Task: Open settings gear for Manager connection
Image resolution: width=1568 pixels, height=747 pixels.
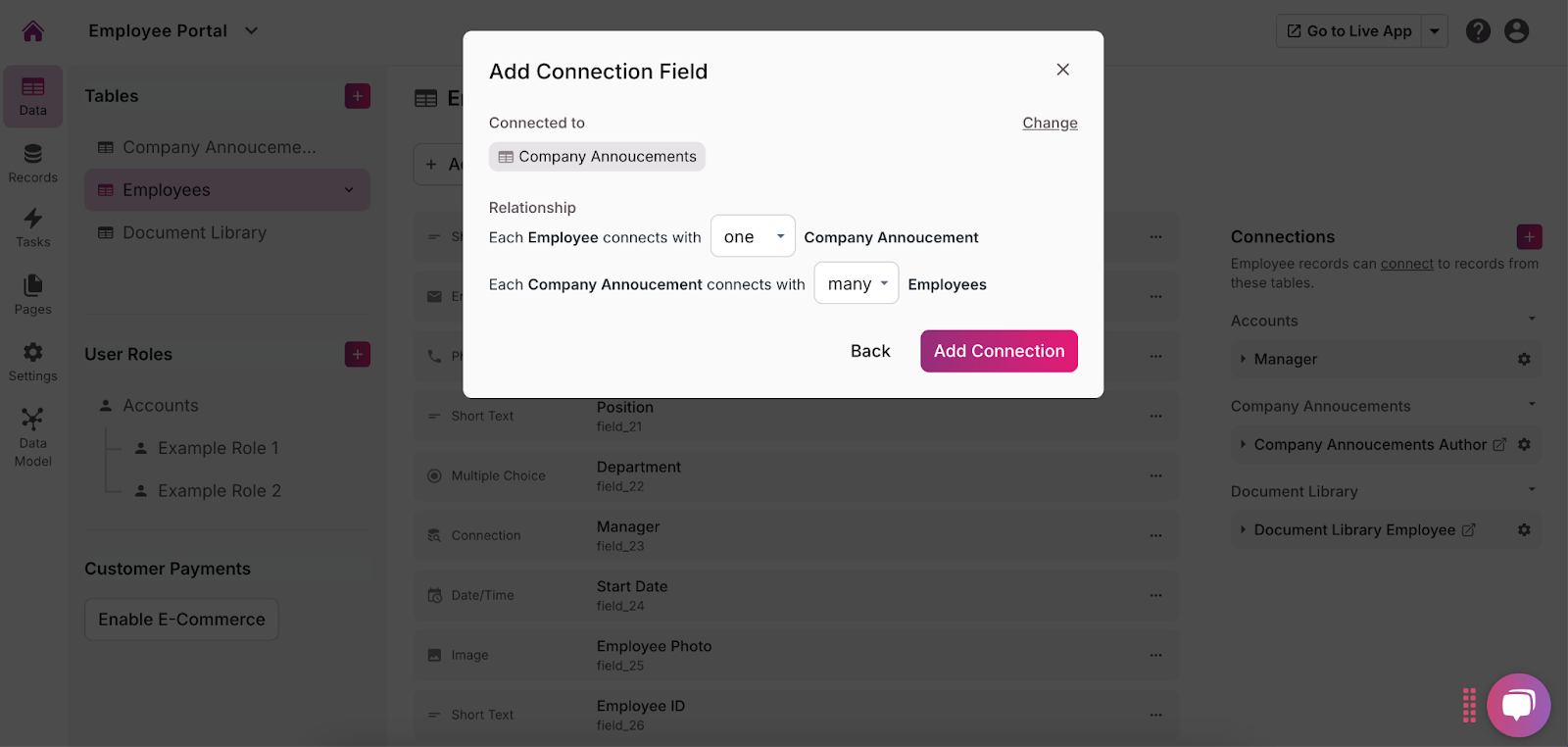Action: click(x=1524, y=360)
